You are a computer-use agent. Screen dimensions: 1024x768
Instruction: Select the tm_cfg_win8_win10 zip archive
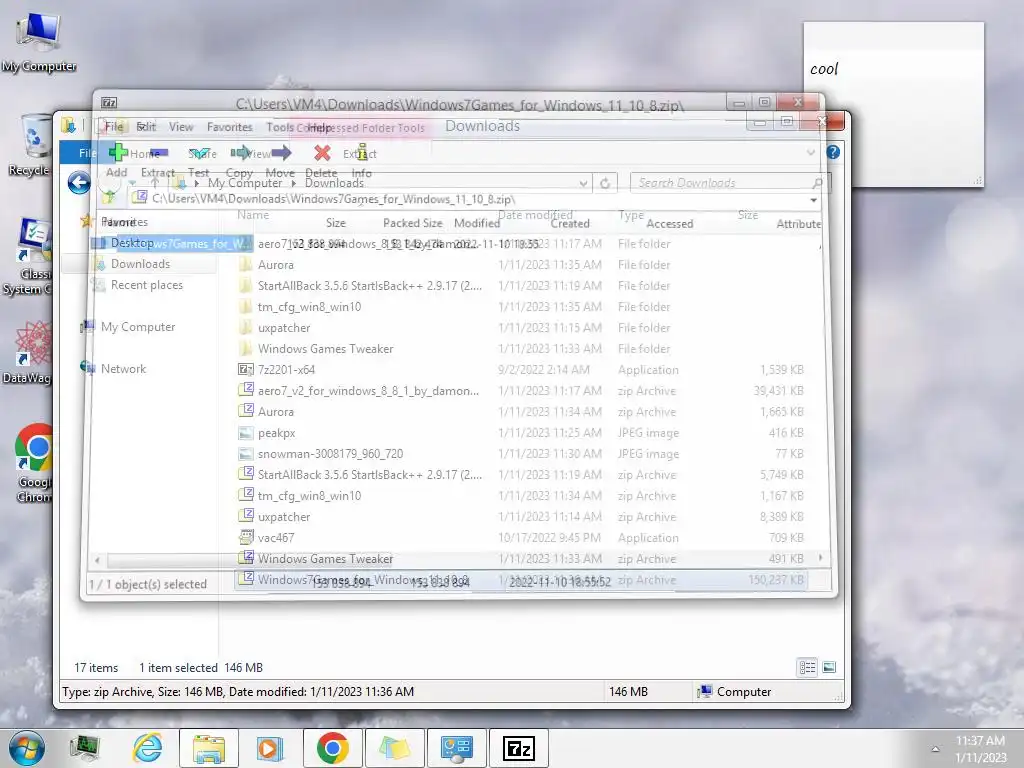point(522,495)
